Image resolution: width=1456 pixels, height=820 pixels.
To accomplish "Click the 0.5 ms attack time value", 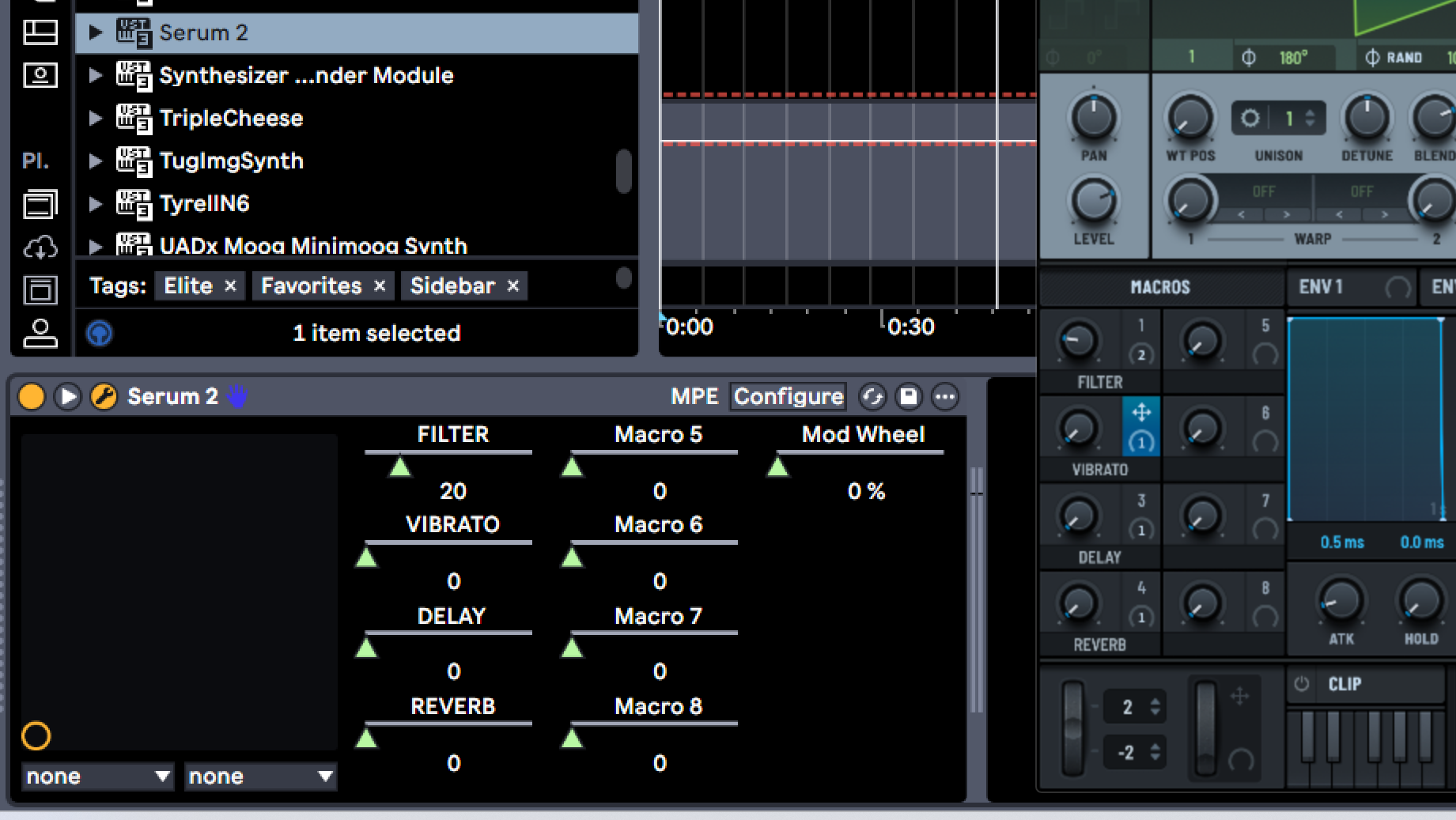I will (x=1342, y=542).
